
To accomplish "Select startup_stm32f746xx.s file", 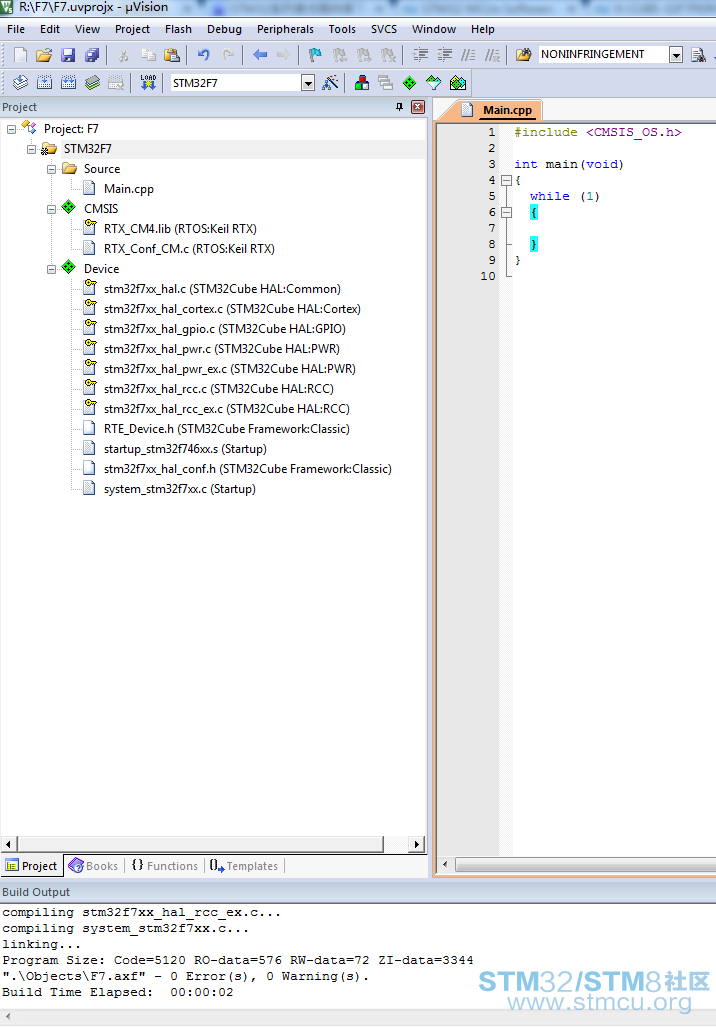I will [185, 449].
